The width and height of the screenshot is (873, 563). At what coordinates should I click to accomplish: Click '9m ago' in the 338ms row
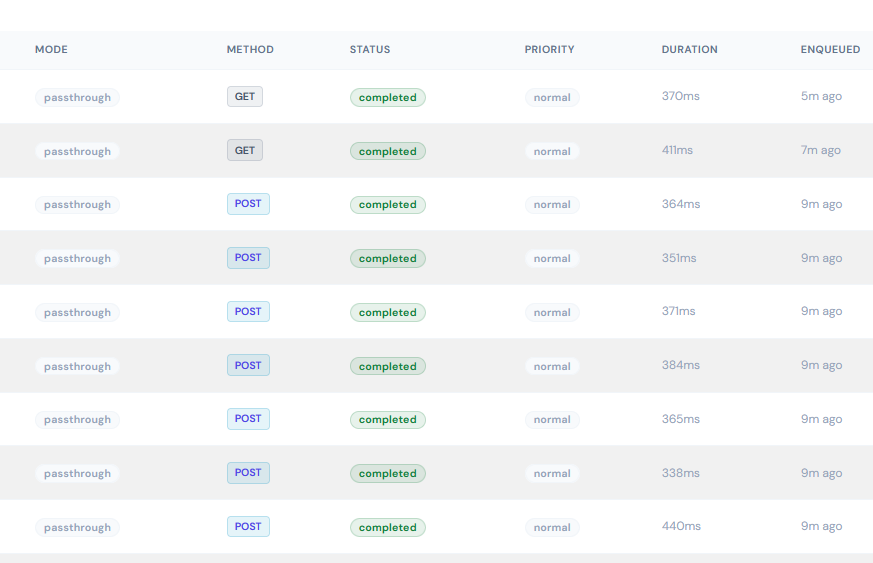point(821,473)
